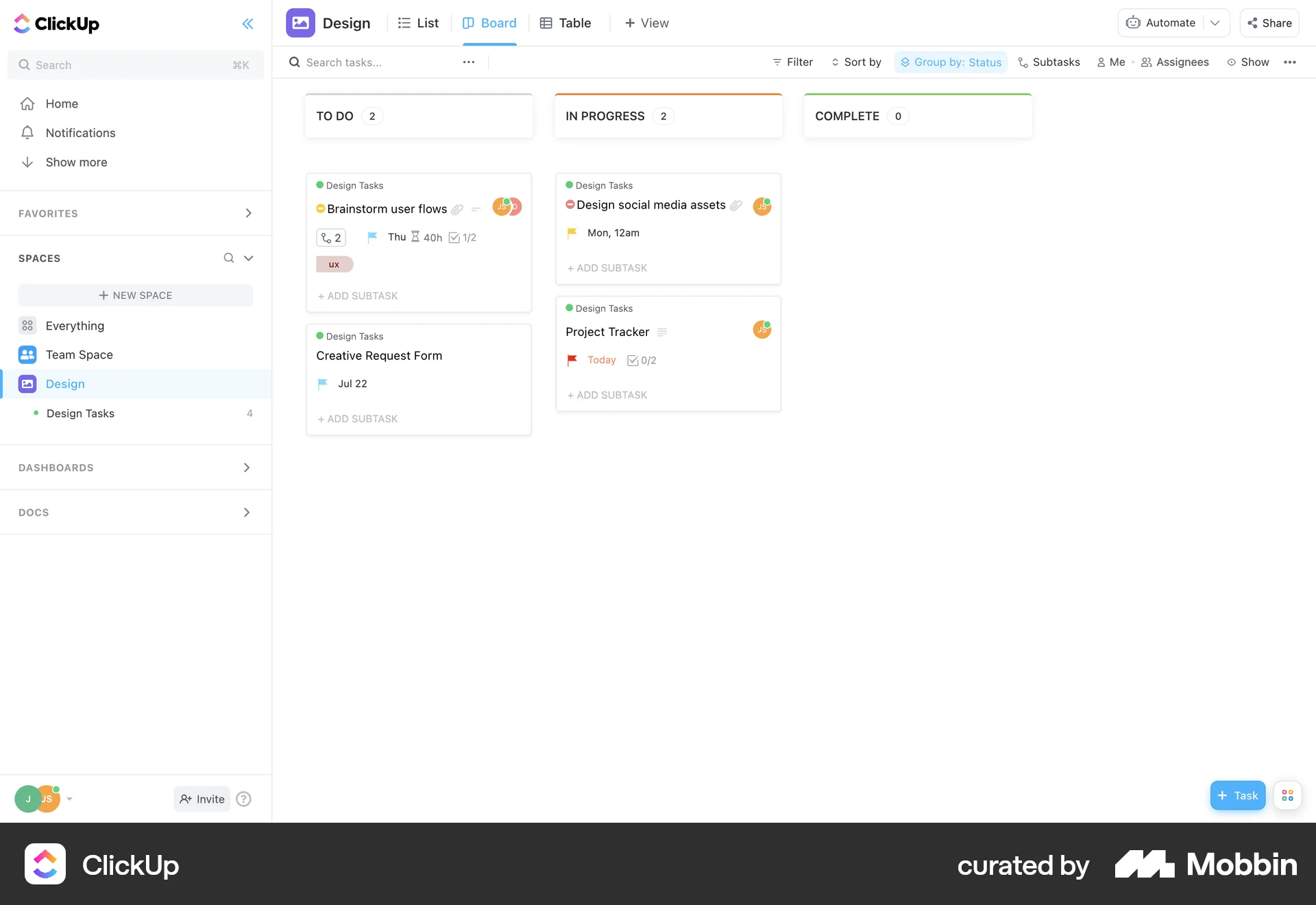Click the NEW SPACE button
1316x905 pixels.
click(135, 295)
